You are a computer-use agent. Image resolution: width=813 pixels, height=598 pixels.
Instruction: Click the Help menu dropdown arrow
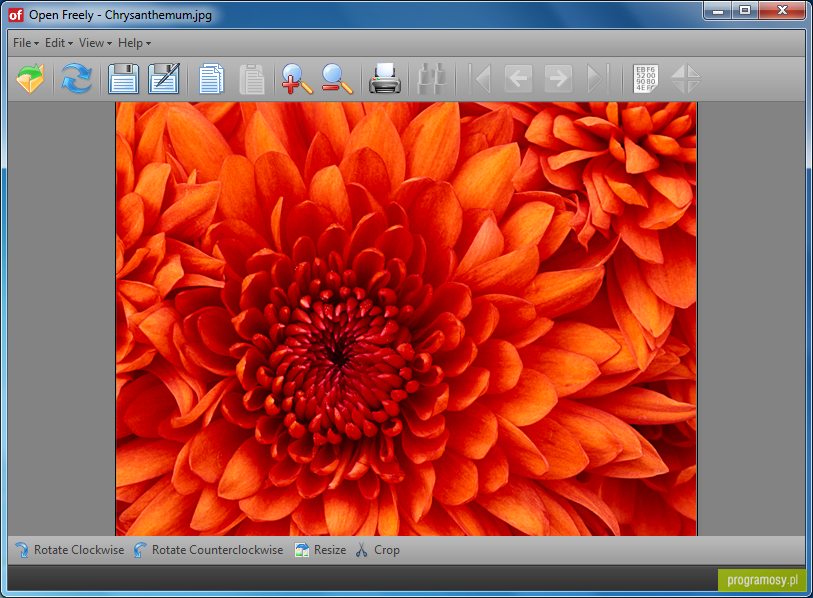(x=148, y=44)
